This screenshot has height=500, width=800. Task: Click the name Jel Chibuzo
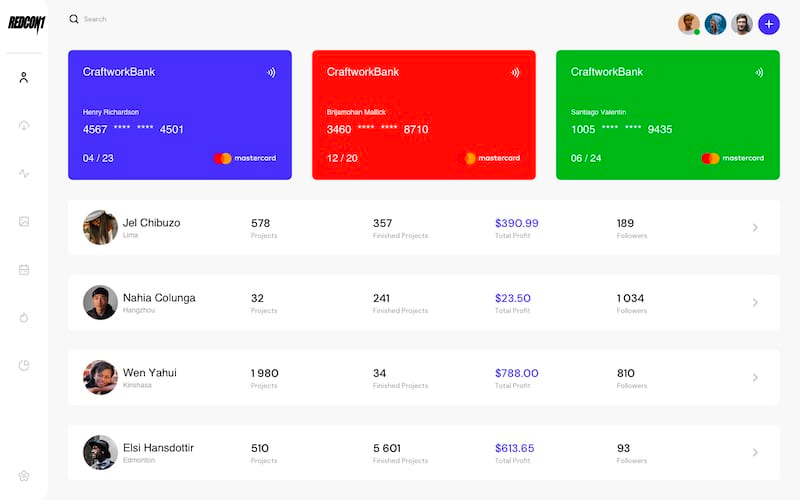point(152,223)
